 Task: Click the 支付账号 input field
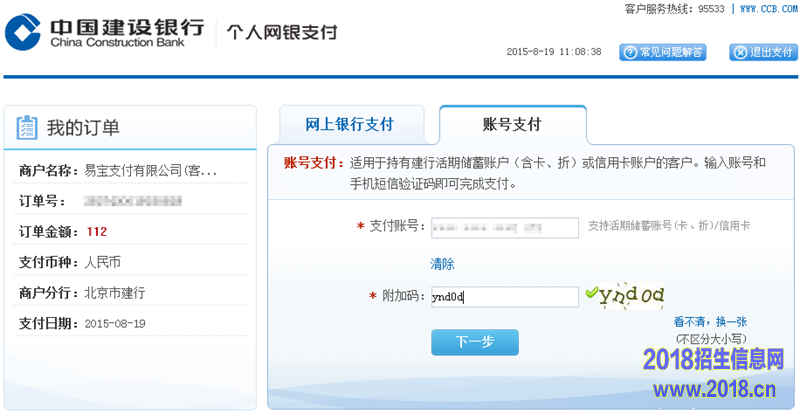click(x=504, y=227)
